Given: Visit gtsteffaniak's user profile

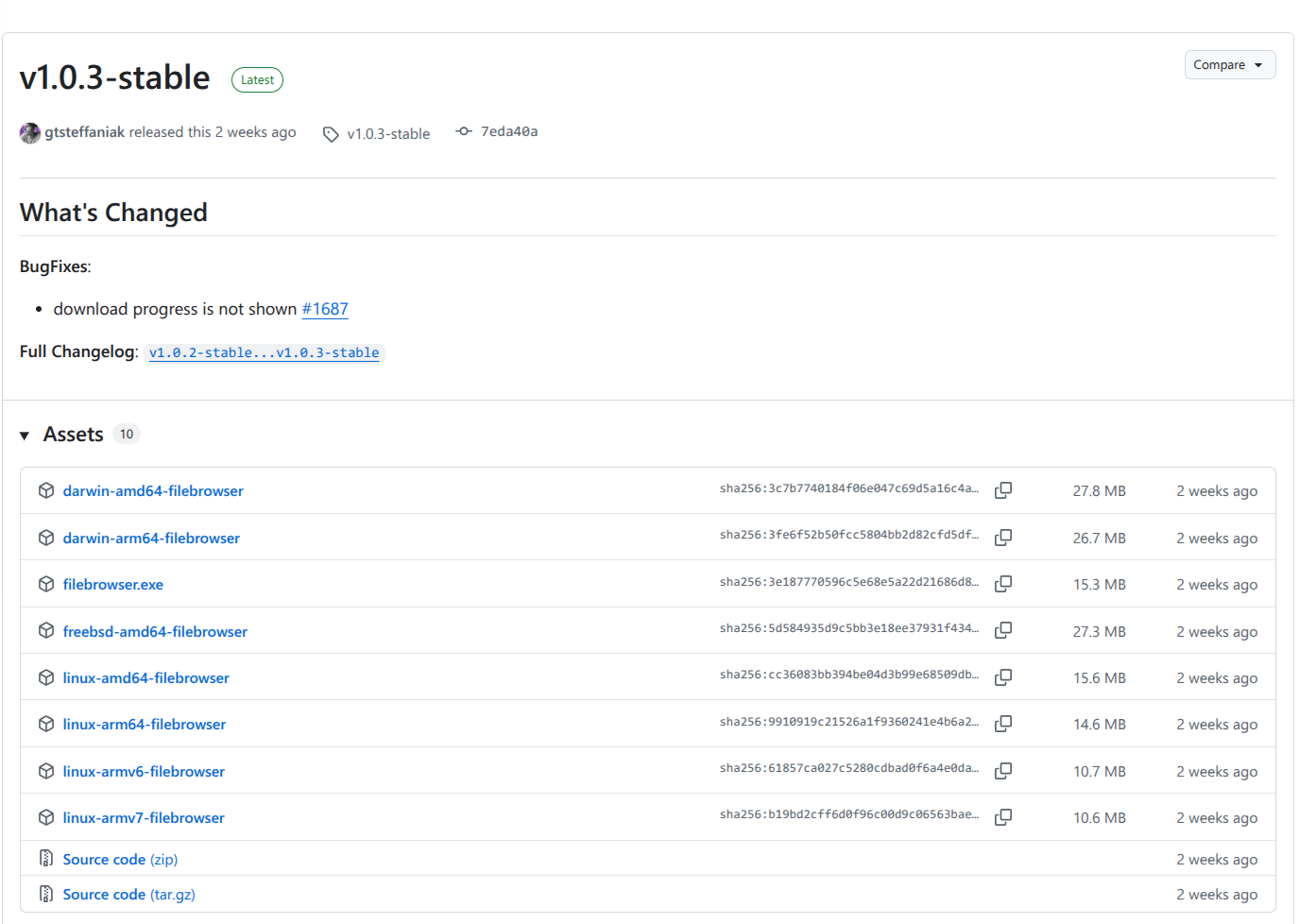Looking at the screenshot, I should pos(85,132).
